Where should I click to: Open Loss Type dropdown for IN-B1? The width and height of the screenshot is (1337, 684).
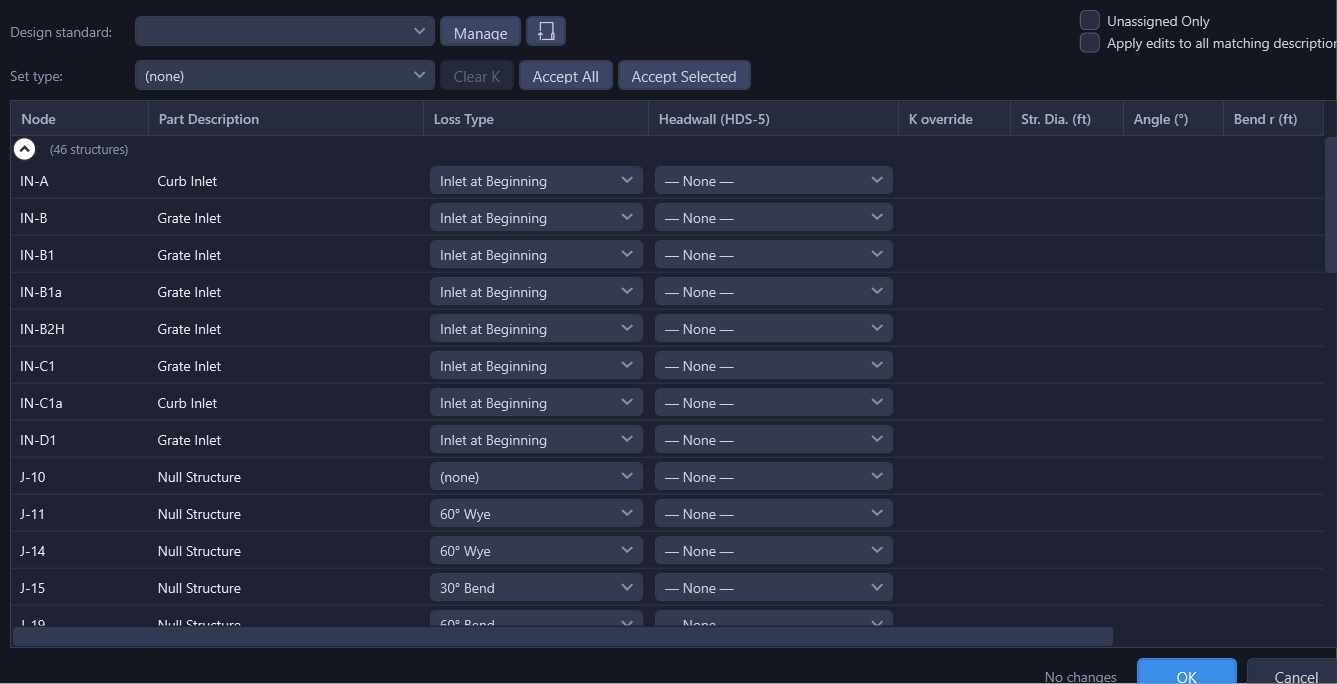[x=536, y=255]
